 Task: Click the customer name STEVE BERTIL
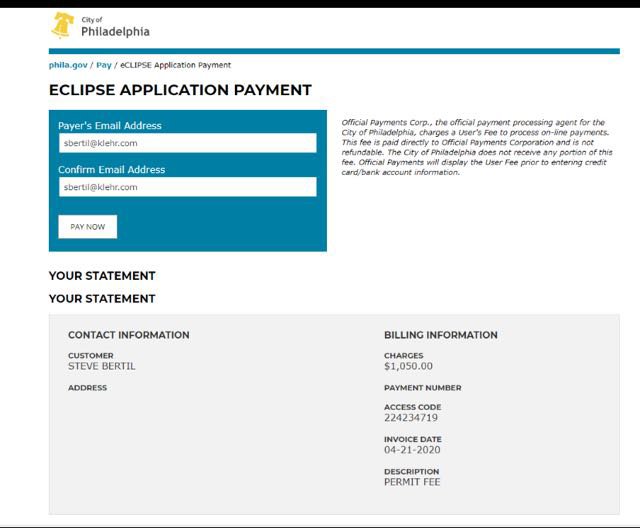coord(101,366)
